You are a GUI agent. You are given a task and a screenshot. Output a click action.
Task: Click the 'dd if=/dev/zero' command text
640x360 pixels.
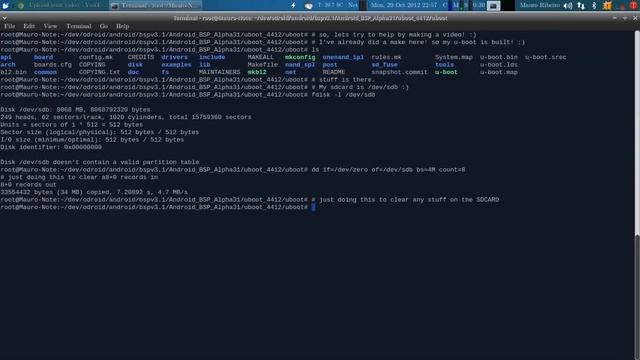pyautogui.click(x=388, y=169)
